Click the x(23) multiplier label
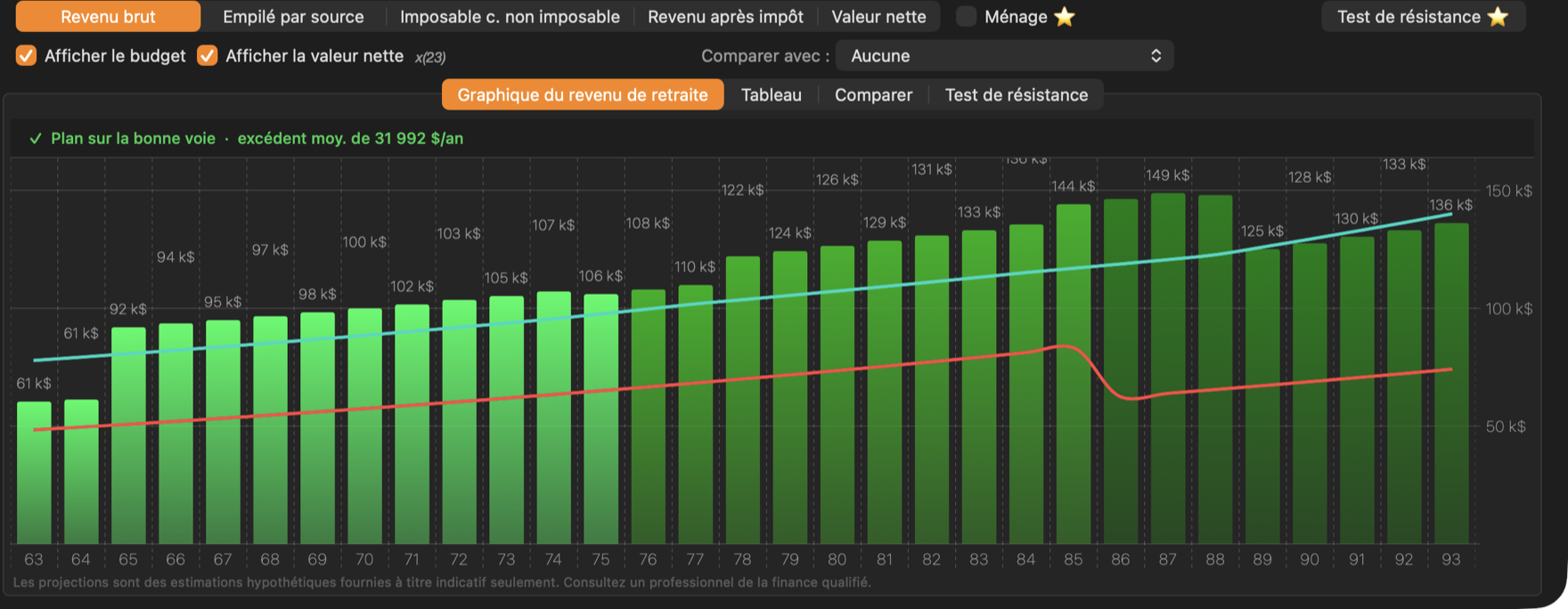The image size is (1568, 609). coord(430,57)
